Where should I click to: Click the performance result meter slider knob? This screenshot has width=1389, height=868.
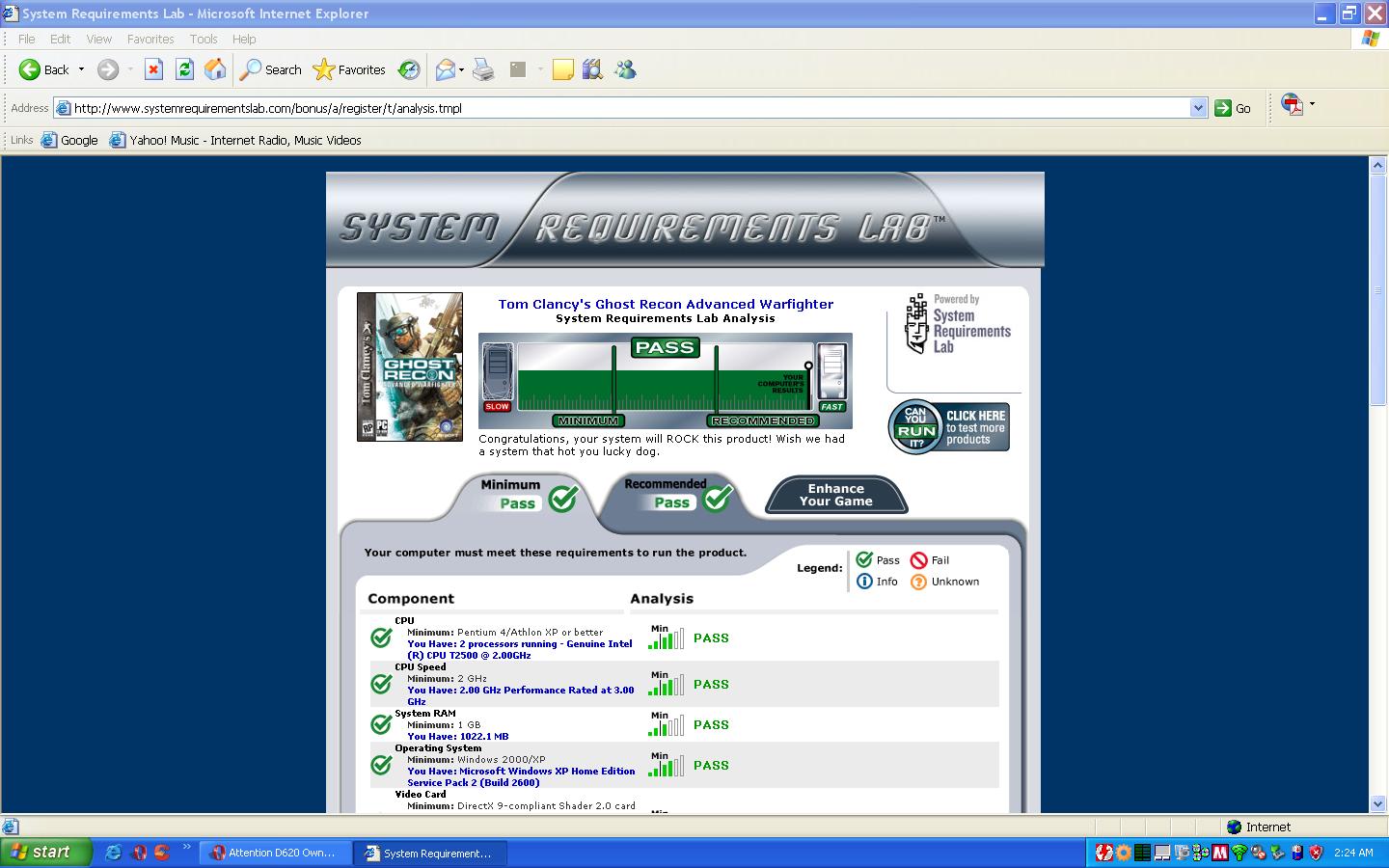point(808,366)
